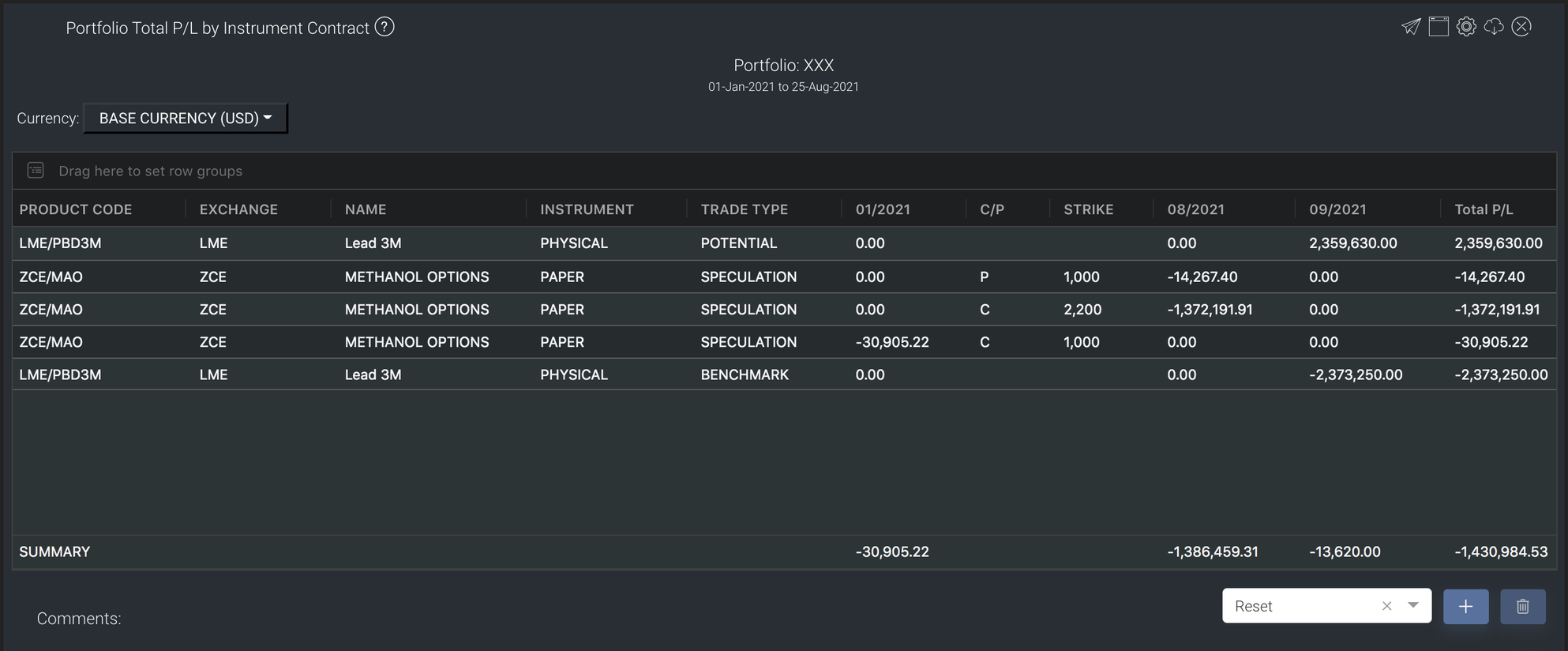Close the Portfolio P/L panel
This screenshot has width=1568, height=651.
point(1521,27)
